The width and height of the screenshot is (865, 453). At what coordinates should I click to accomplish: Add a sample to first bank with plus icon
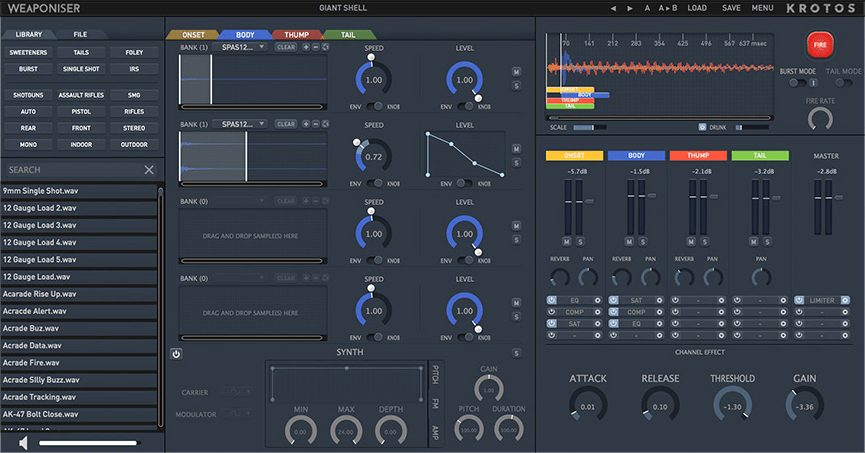click(306, 47)
